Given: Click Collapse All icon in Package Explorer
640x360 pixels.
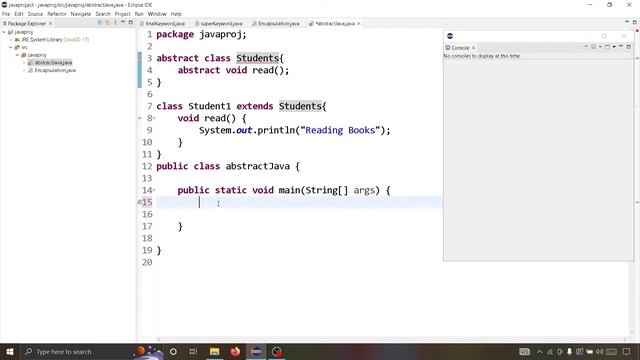Looking at the screenshot, I should tap(100, 23).
